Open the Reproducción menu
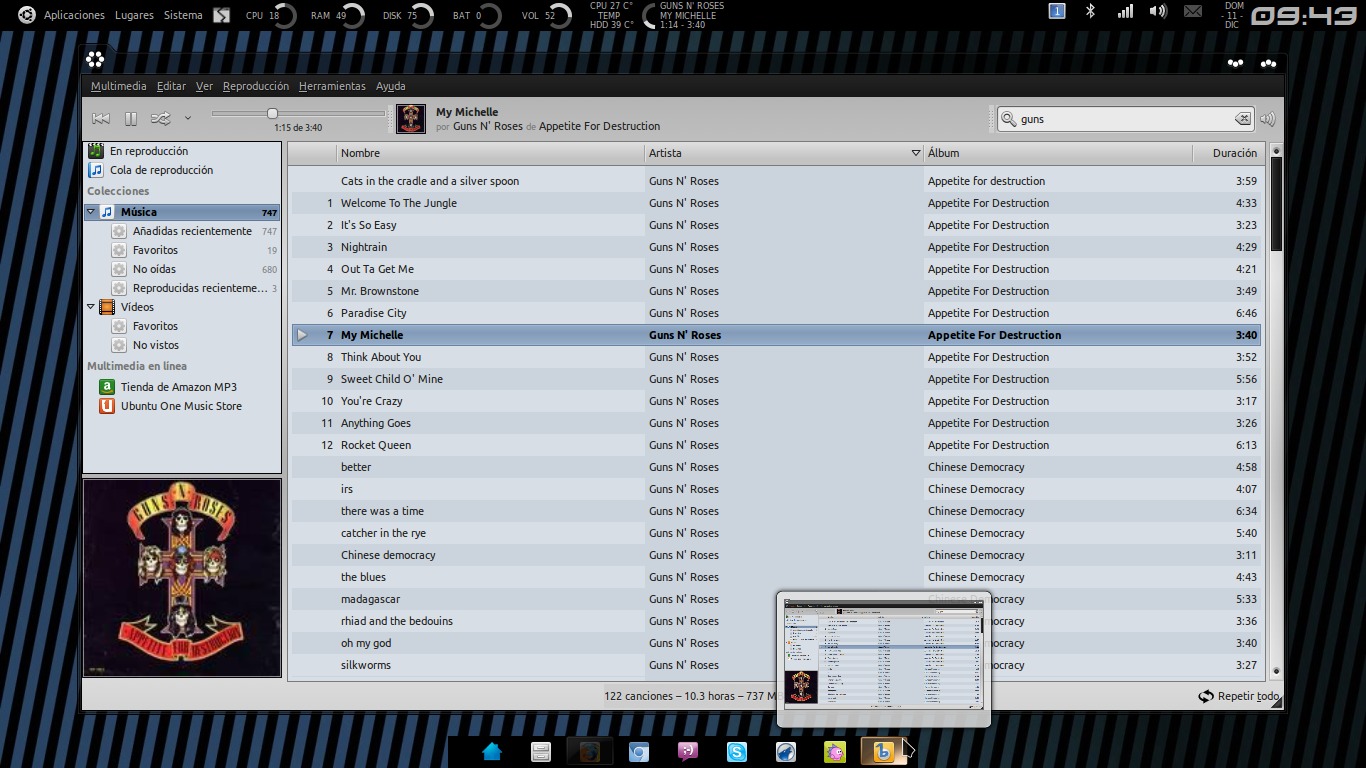This screenshot has width=1366, height=768. point(256,86)
